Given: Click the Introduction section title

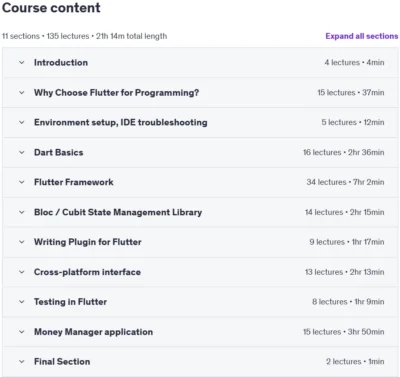Looking at the screenshot, I should coord(61,62).
